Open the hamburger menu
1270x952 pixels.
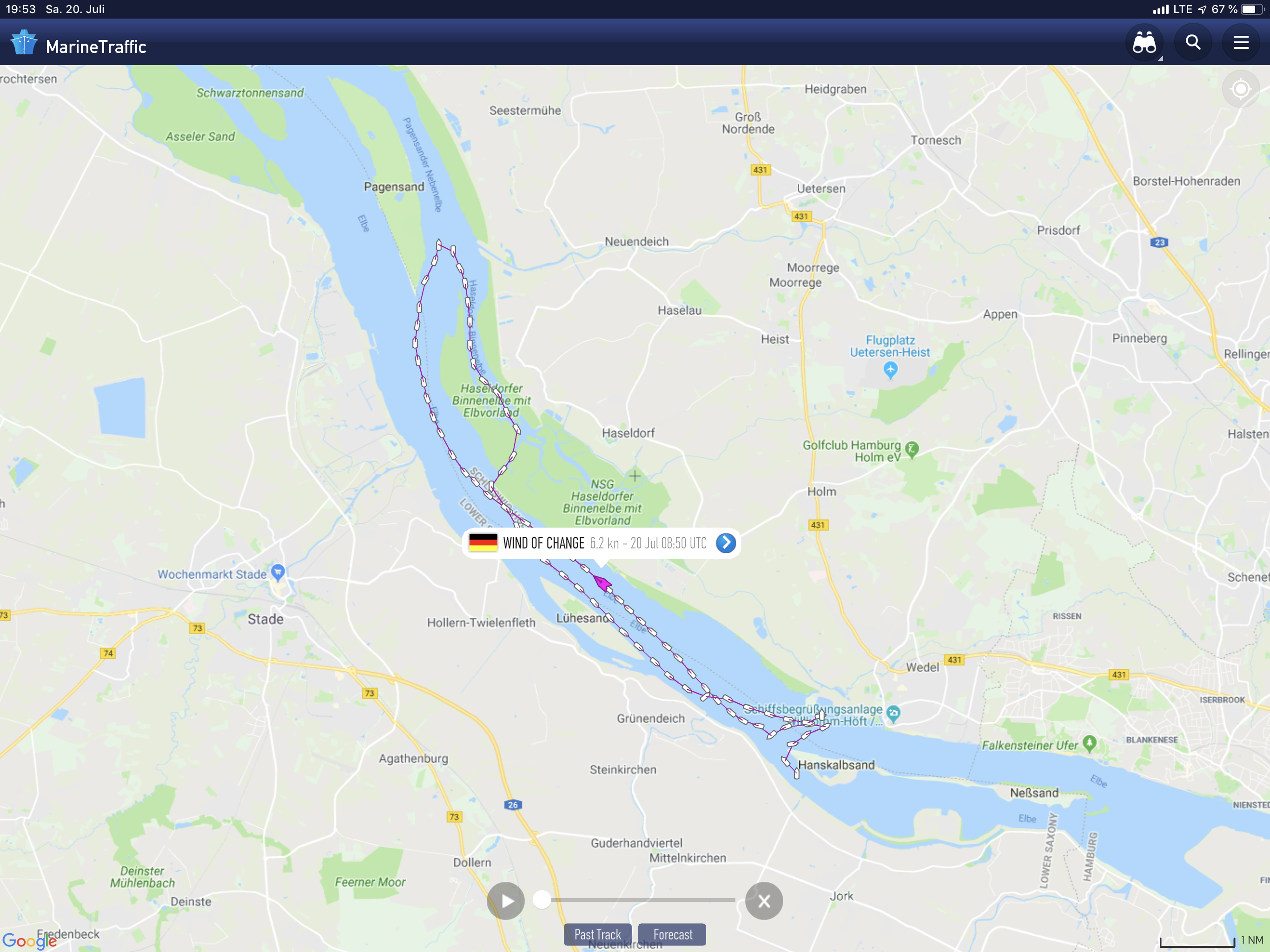point(1241,43)
